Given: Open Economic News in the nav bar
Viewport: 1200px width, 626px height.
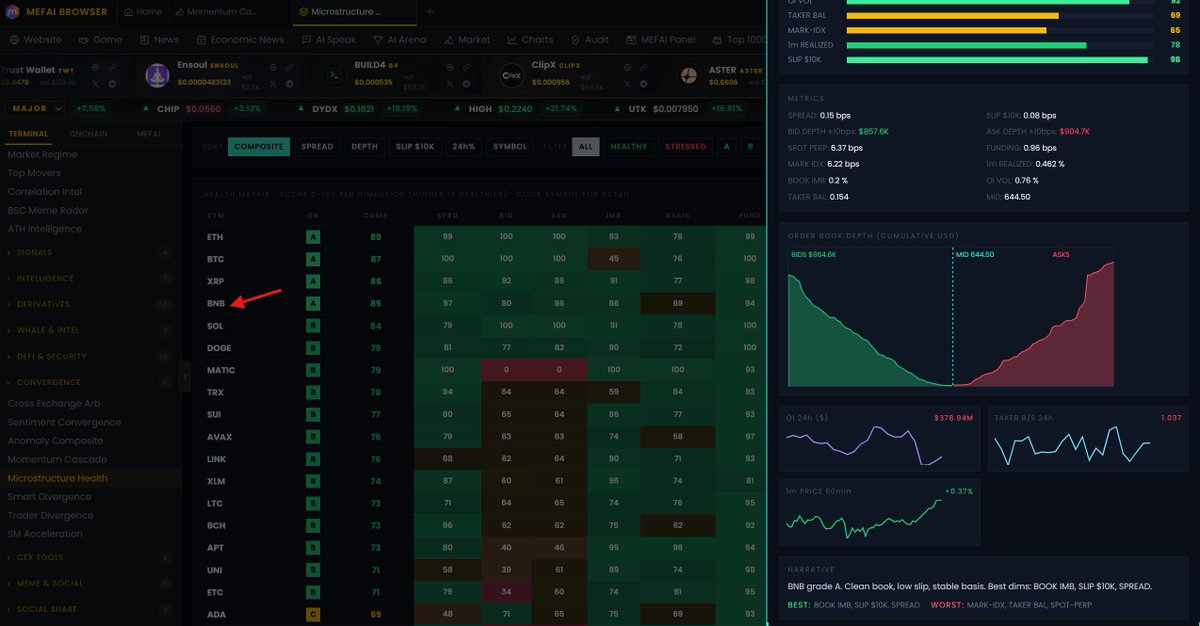Looking at the screenshot, I should click(x=240, y=40).
